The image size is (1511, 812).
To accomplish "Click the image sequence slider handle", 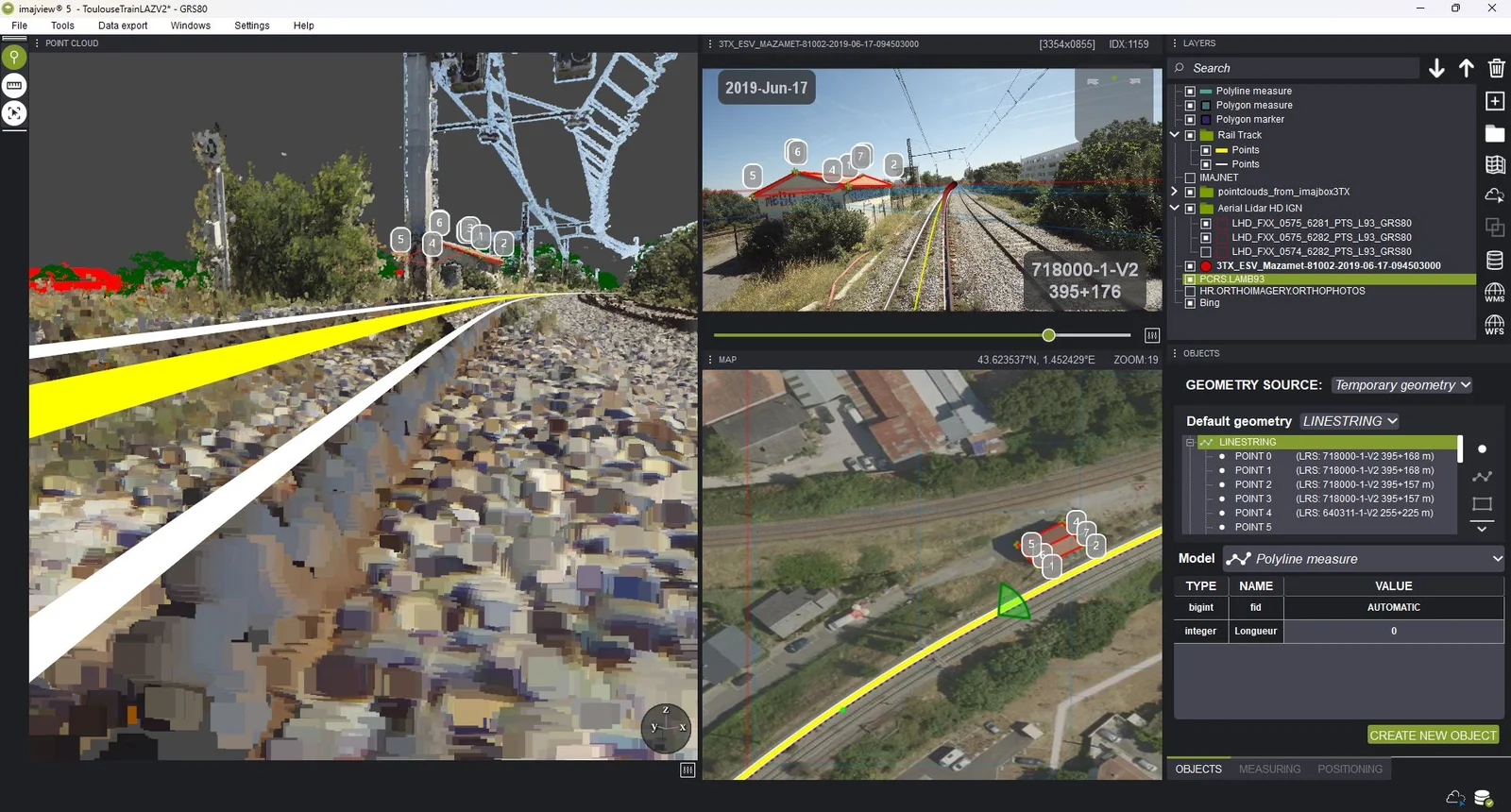I will (x=1048, y=335).
